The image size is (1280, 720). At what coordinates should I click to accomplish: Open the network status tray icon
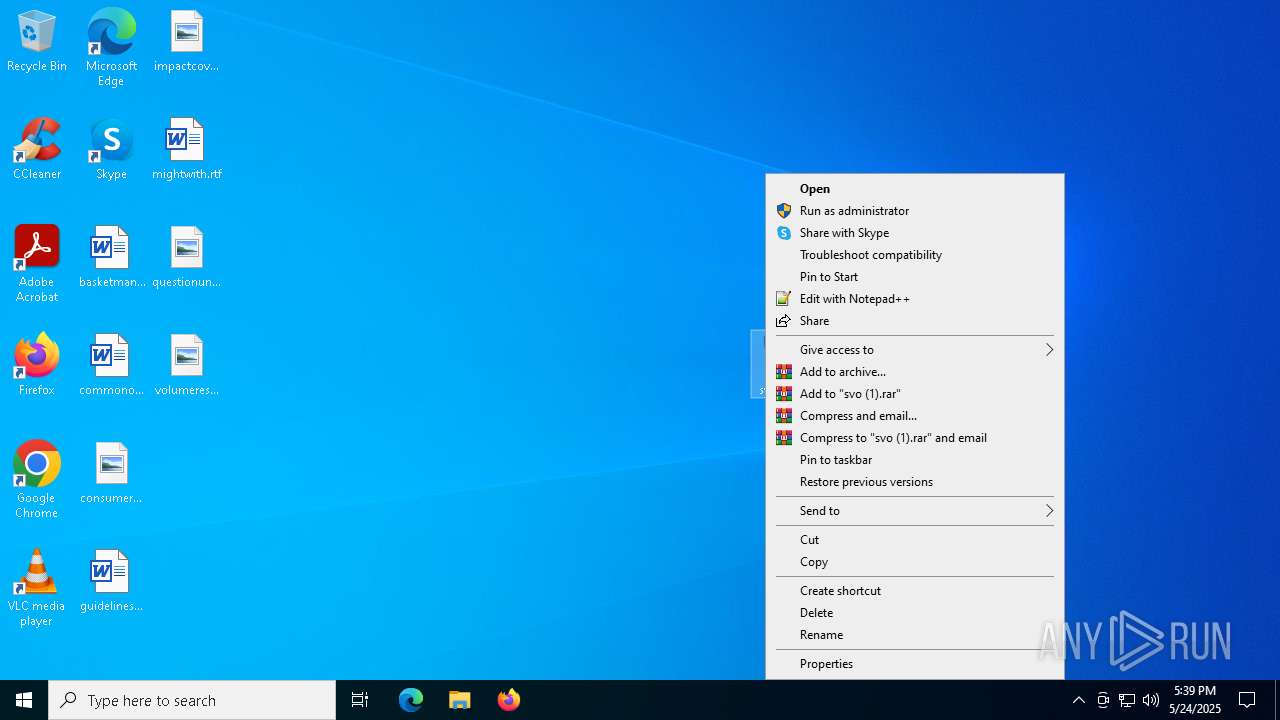point(1127,700)
